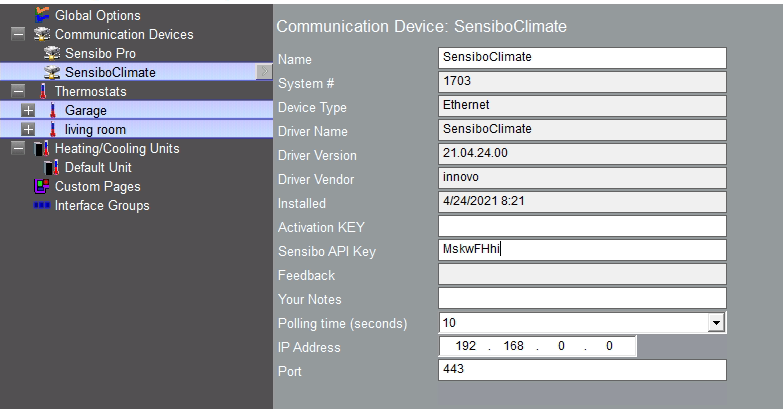Click the Custom Pages icon

coord(42,186)
